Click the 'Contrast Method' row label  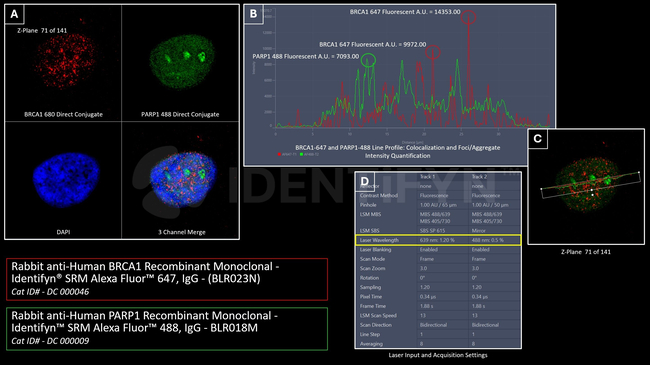378,195
